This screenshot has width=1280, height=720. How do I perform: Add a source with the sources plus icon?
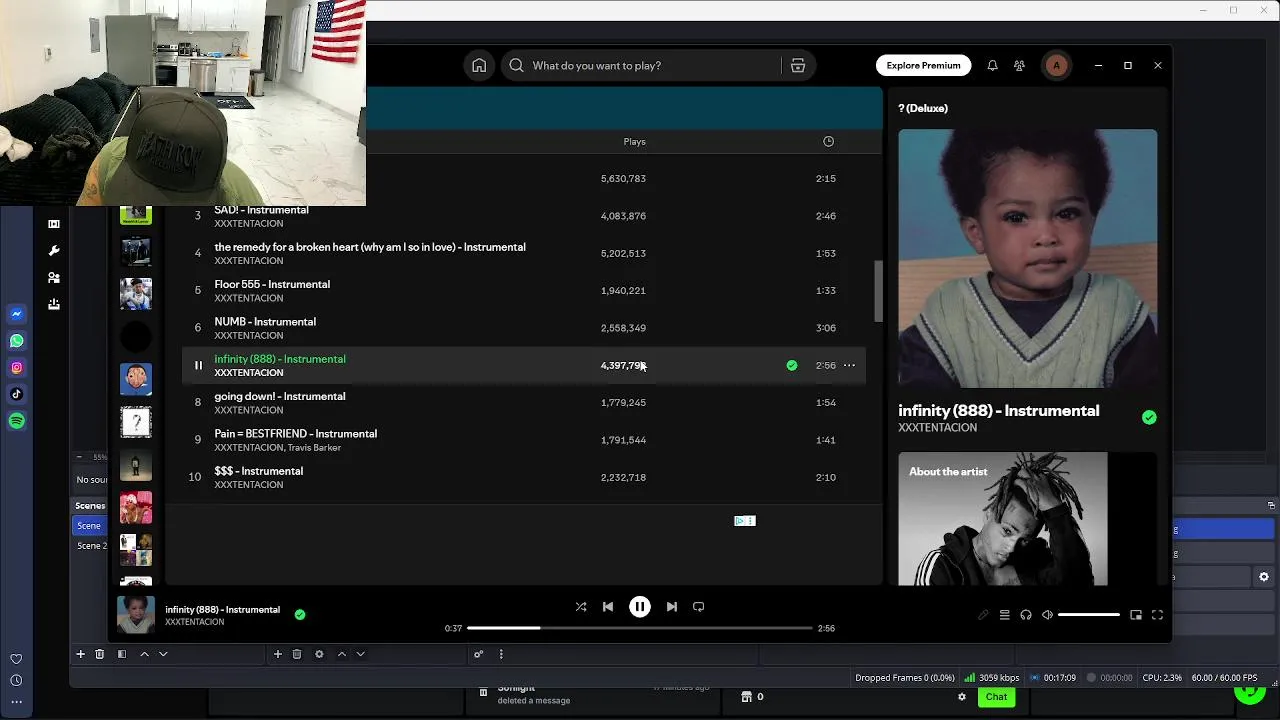pos(278,654)
